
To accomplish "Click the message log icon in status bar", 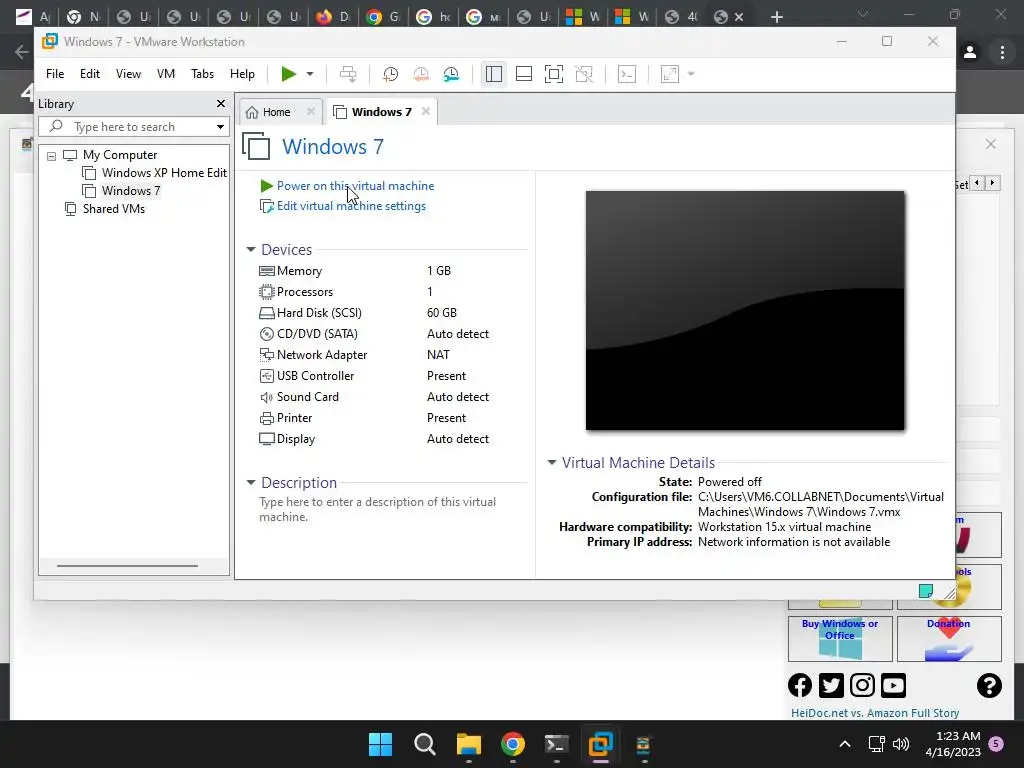I will point(925,591).
